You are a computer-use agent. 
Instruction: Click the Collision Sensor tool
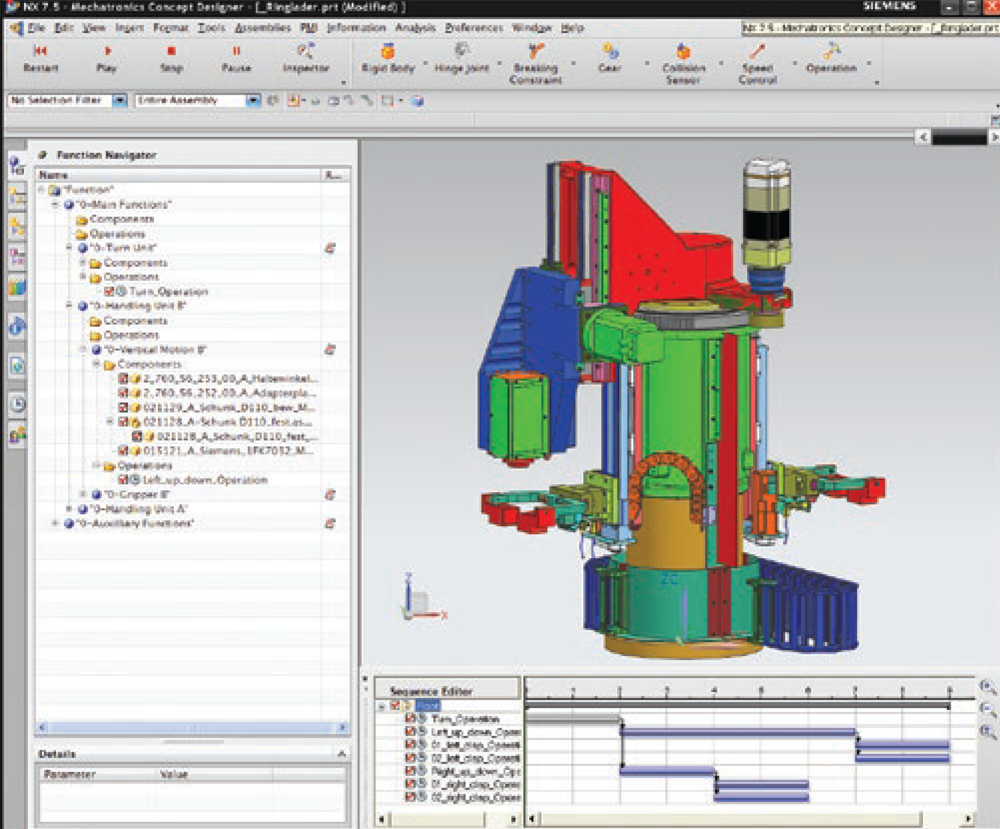click(x=683, y=51)
